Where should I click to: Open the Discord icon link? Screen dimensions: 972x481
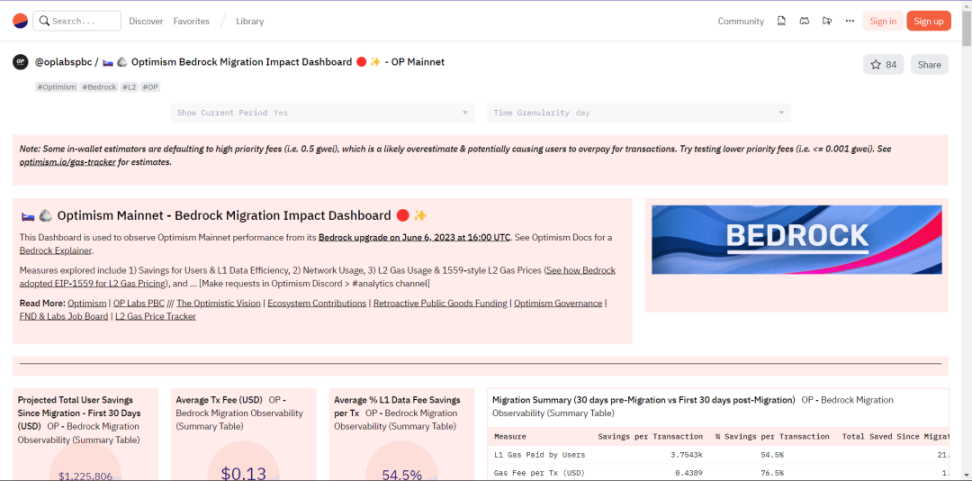tap(803, 21)
